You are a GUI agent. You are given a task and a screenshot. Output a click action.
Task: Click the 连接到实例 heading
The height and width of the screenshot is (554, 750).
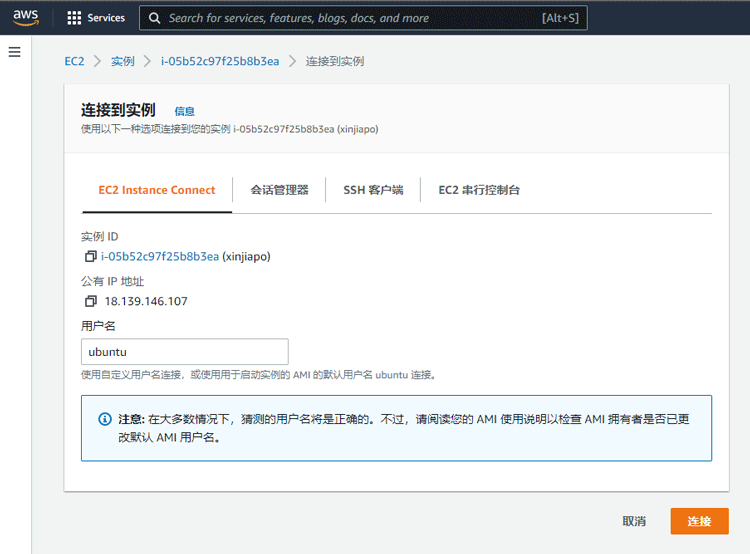tap(118, 110)
